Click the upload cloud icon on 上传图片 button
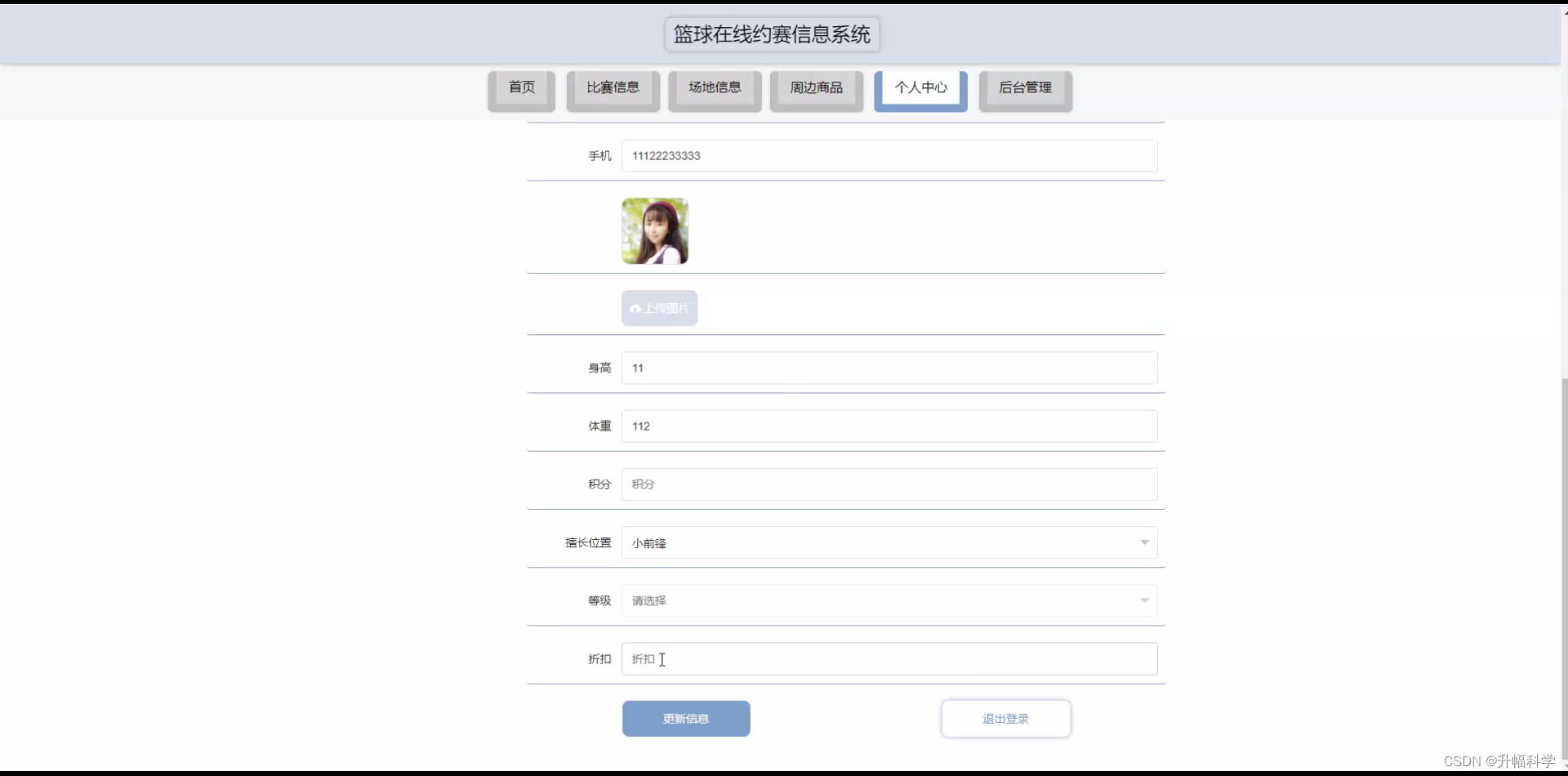The image size is (1568, 776). click(x=636, y=308)
